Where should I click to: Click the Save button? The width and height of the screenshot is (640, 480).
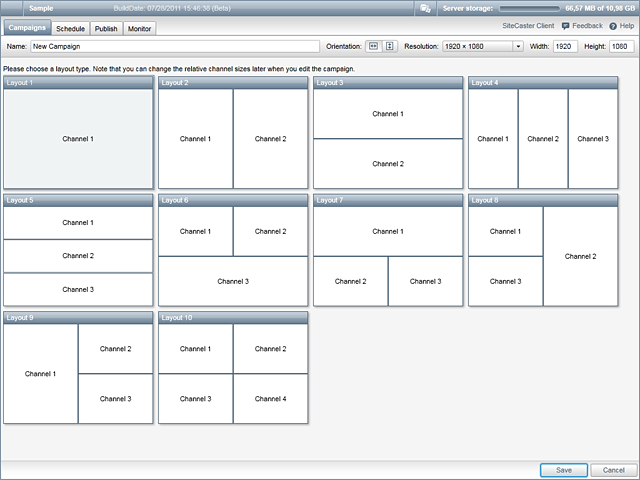click(x=564, y=470)
